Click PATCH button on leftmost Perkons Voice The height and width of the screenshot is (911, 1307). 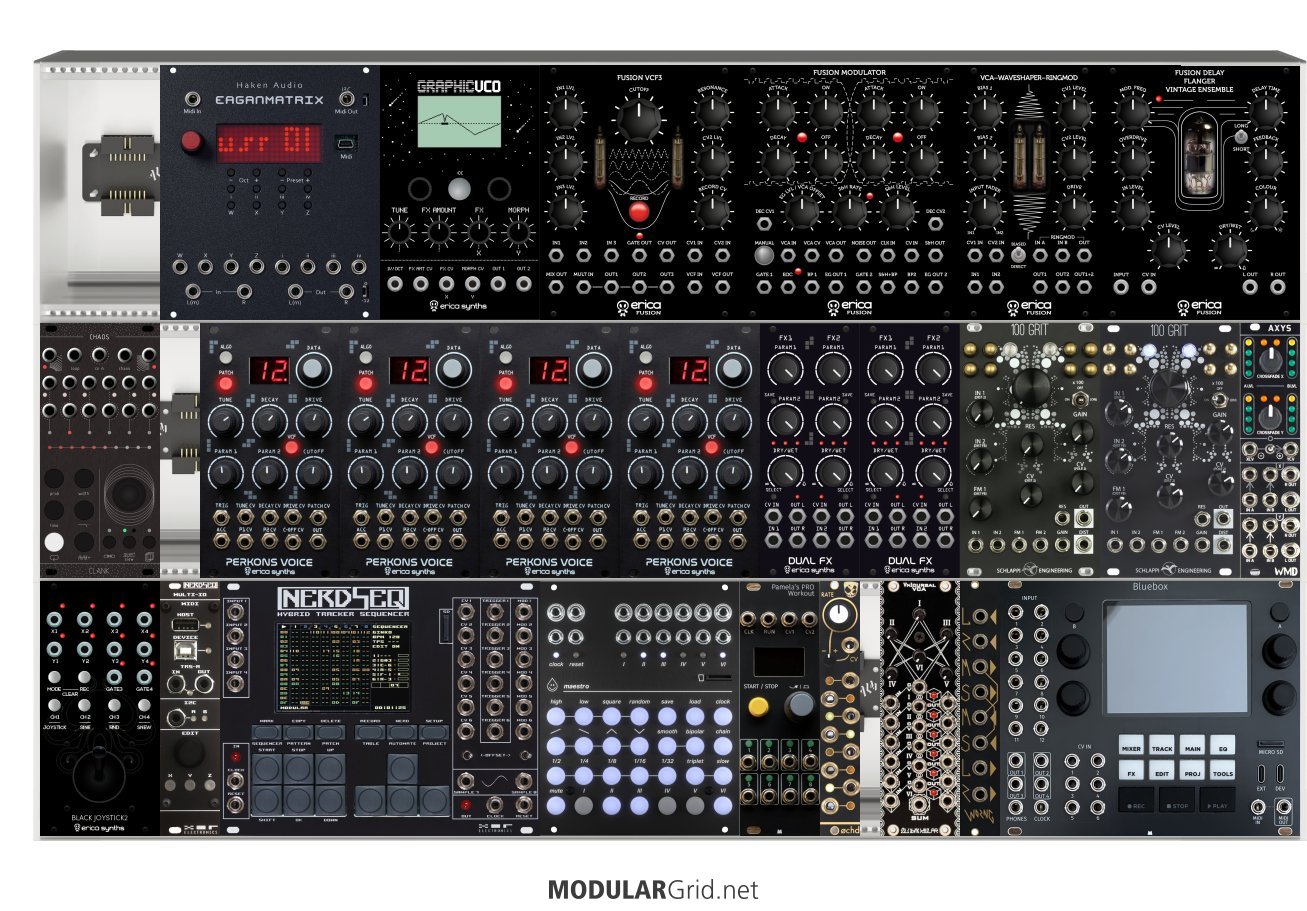226,384
